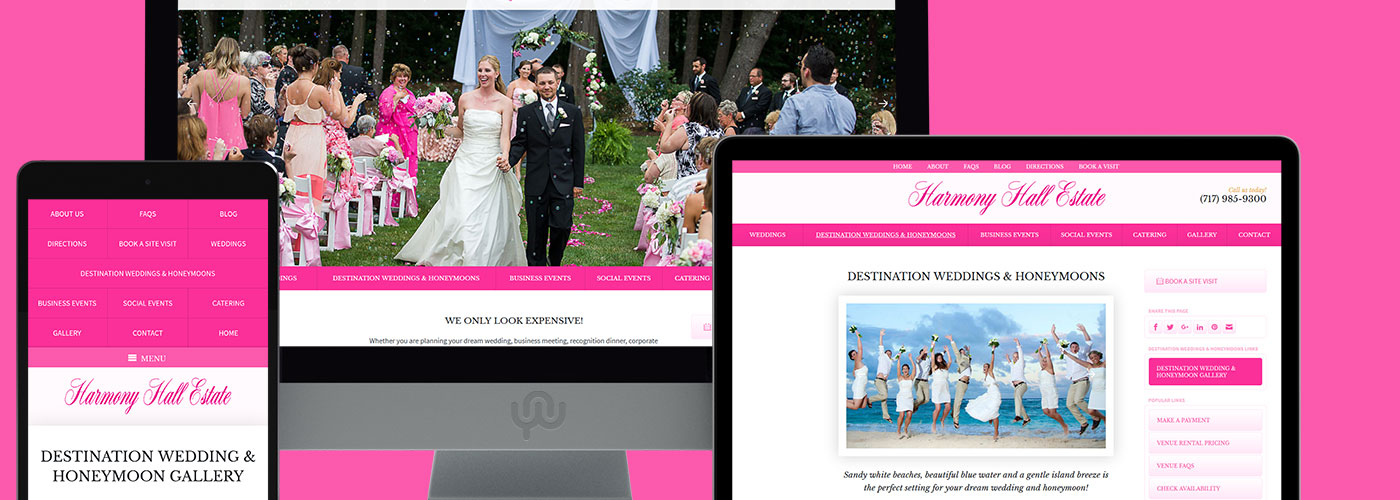This screenshot has width=1400, height=500.
Task: Select Social Events on desktop navigation bar
Action: (624, 278)
